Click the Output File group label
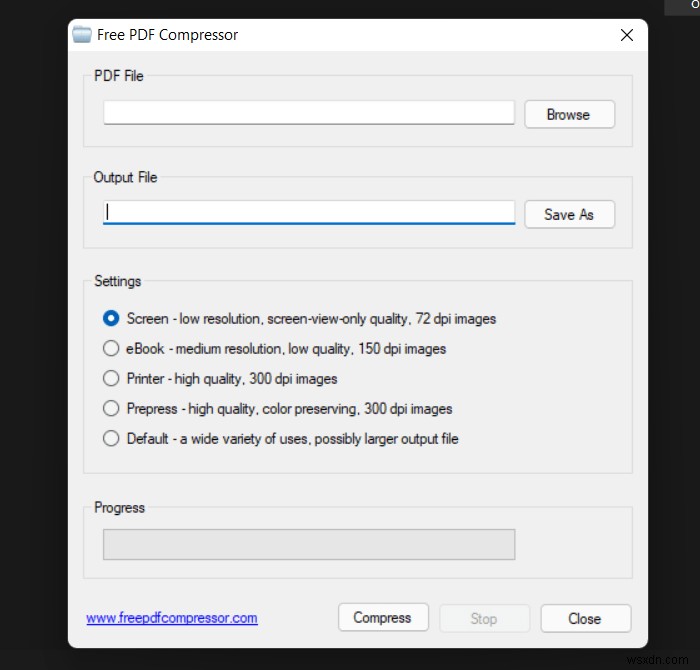Screen dimensions: 700x670 [125, 177]
